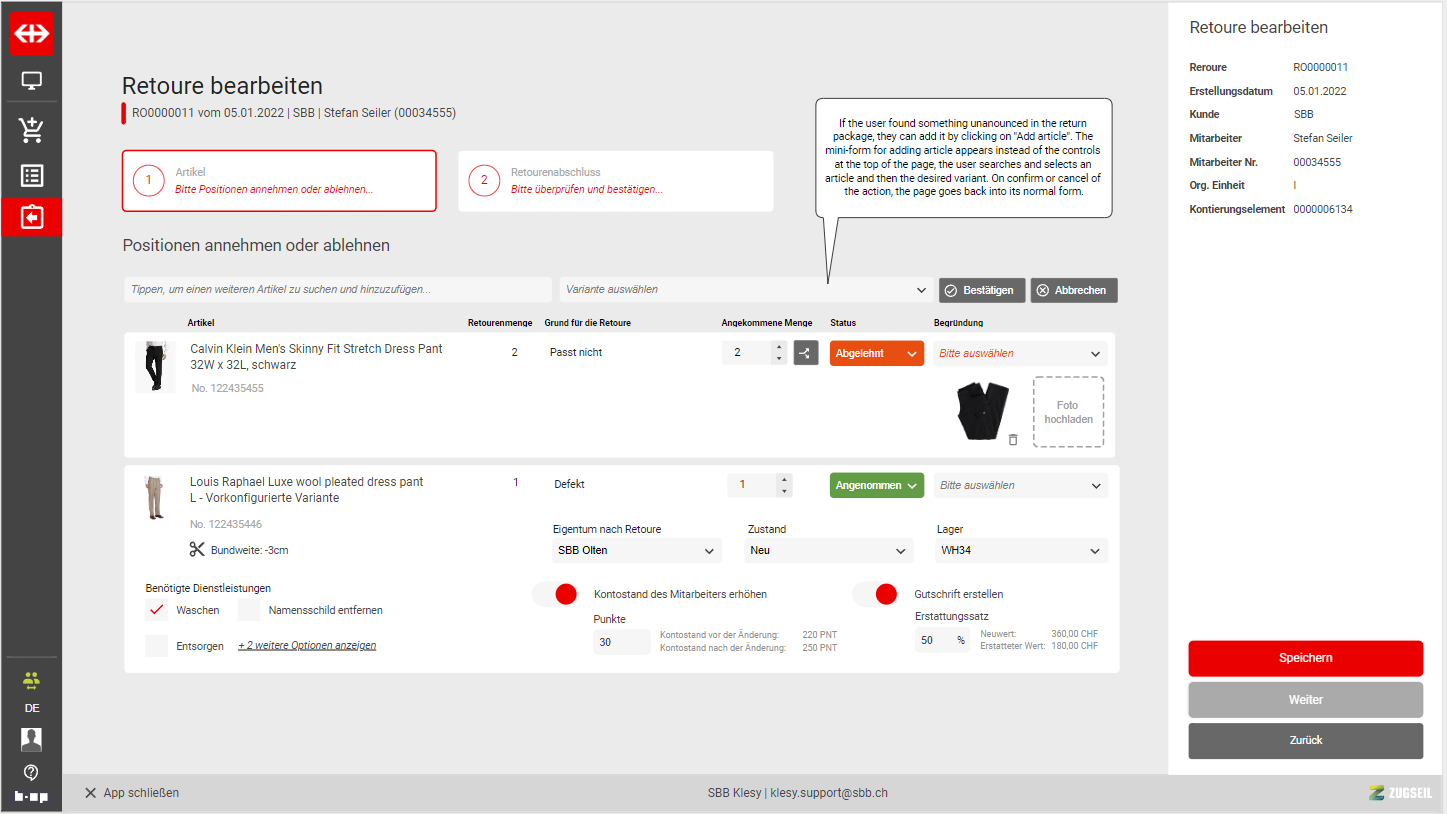Expand the Abgelehnt status dropdown
This screenshot has width=1447, height=814.
(x=876, y=353)
